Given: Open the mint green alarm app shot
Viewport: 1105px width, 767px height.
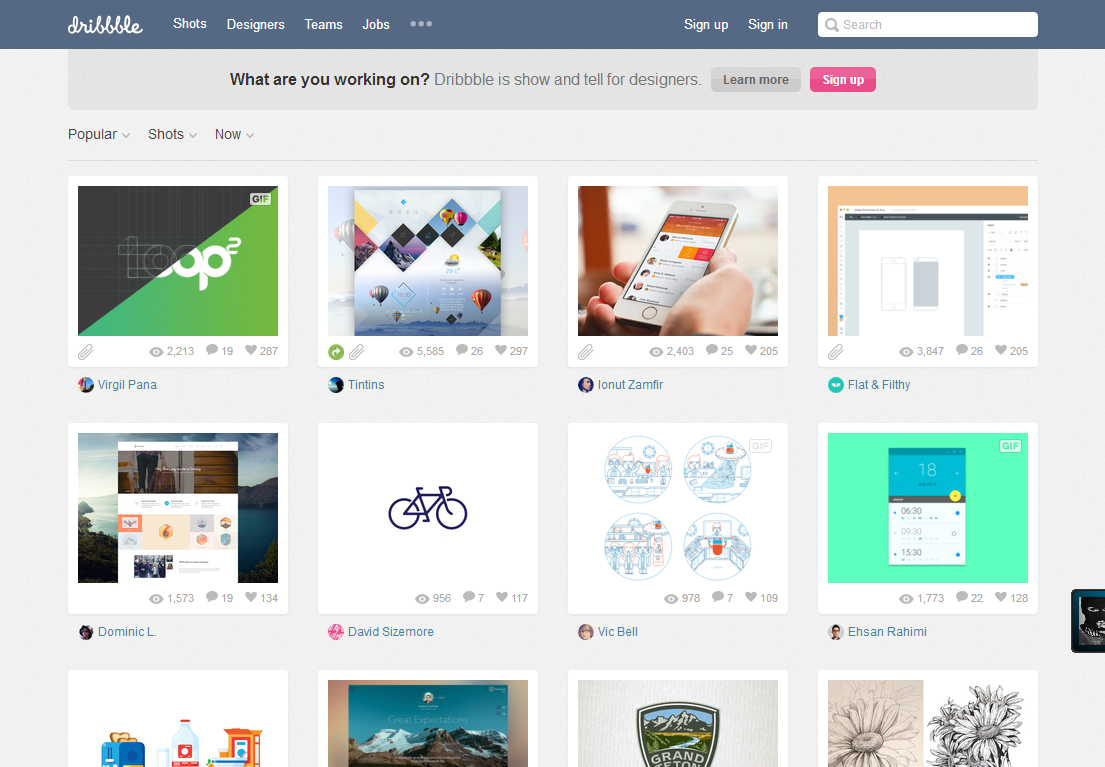Looking at the screenshot, I should pyautogui.click(x=927, y=508).
